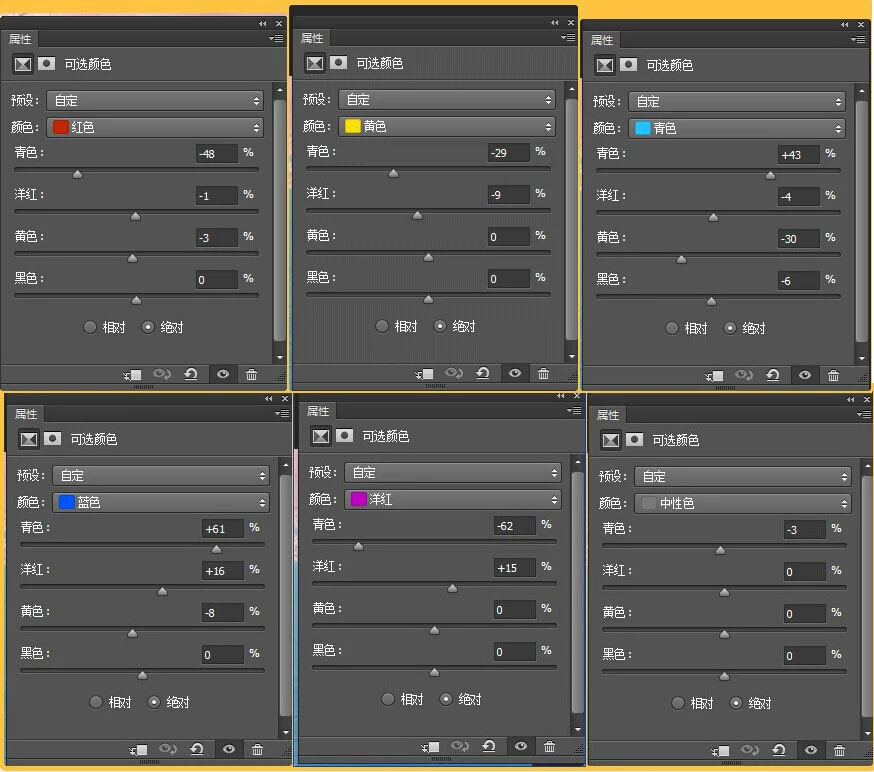Click mask icon in 洋红 panel header
Screen dimensions: 874x772
344,435
